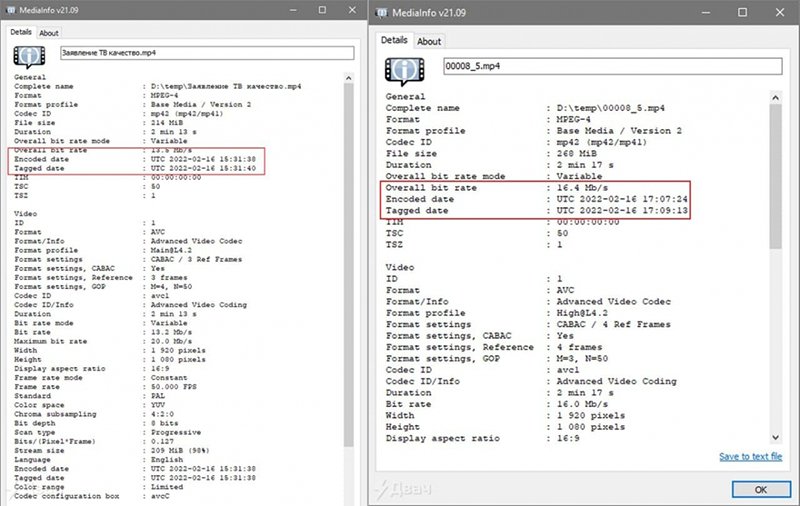The image size is (800, 506).
Task: Select Details tab in left window
Action: [21, 32]
